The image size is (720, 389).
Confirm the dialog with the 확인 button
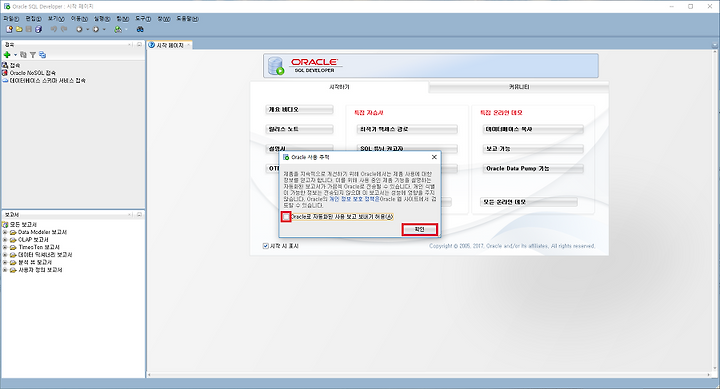pyautogui.click(x=419, y=229)
